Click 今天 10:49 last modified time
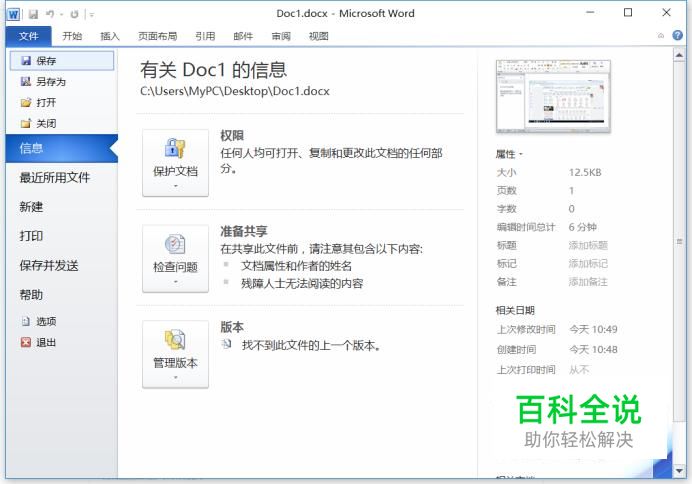The image size is (692, 484). pos(594,329)
